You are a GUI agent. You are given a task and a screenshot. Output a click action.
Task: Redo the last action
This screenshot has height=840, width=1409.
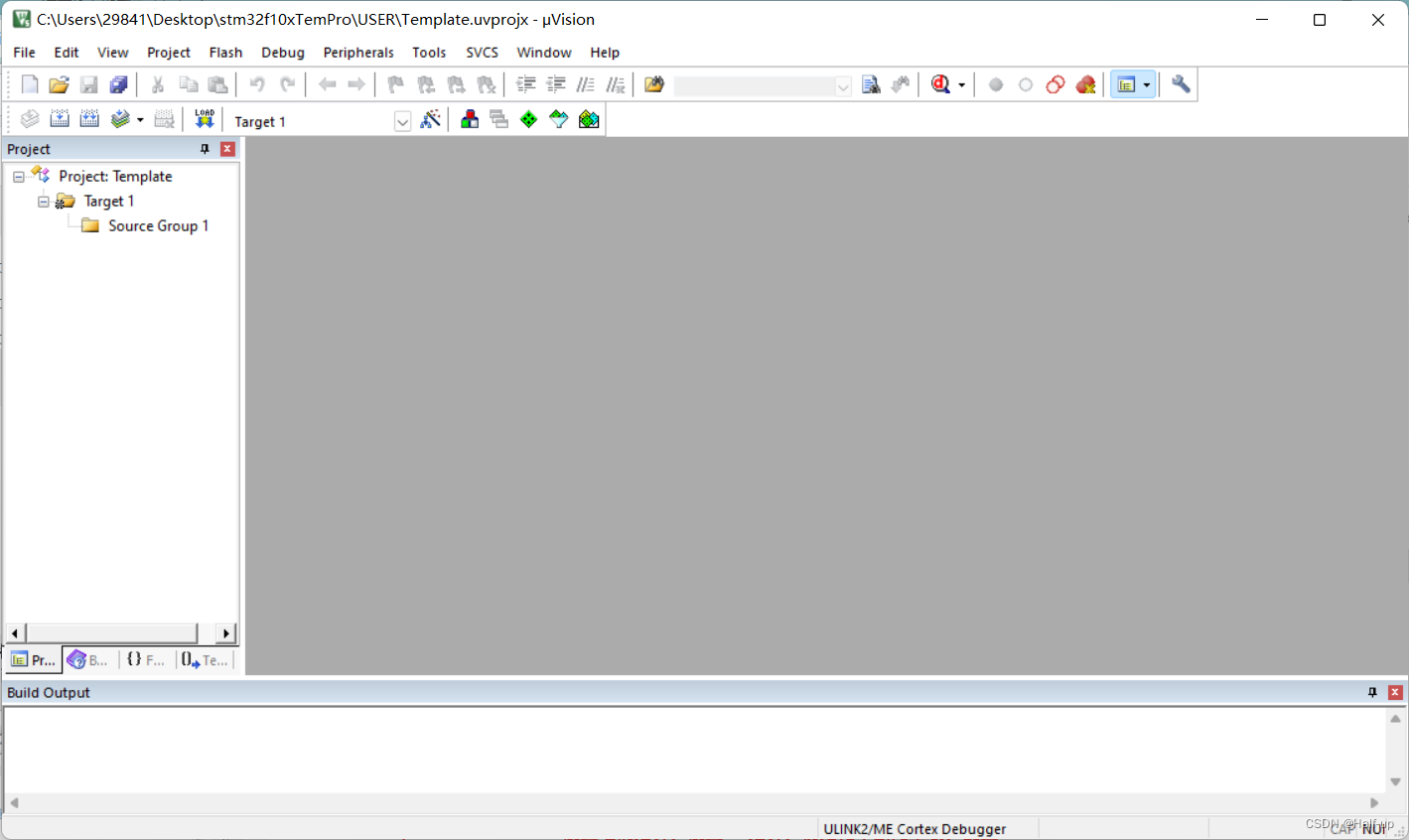pyautogui.click(x=287, y=84)
